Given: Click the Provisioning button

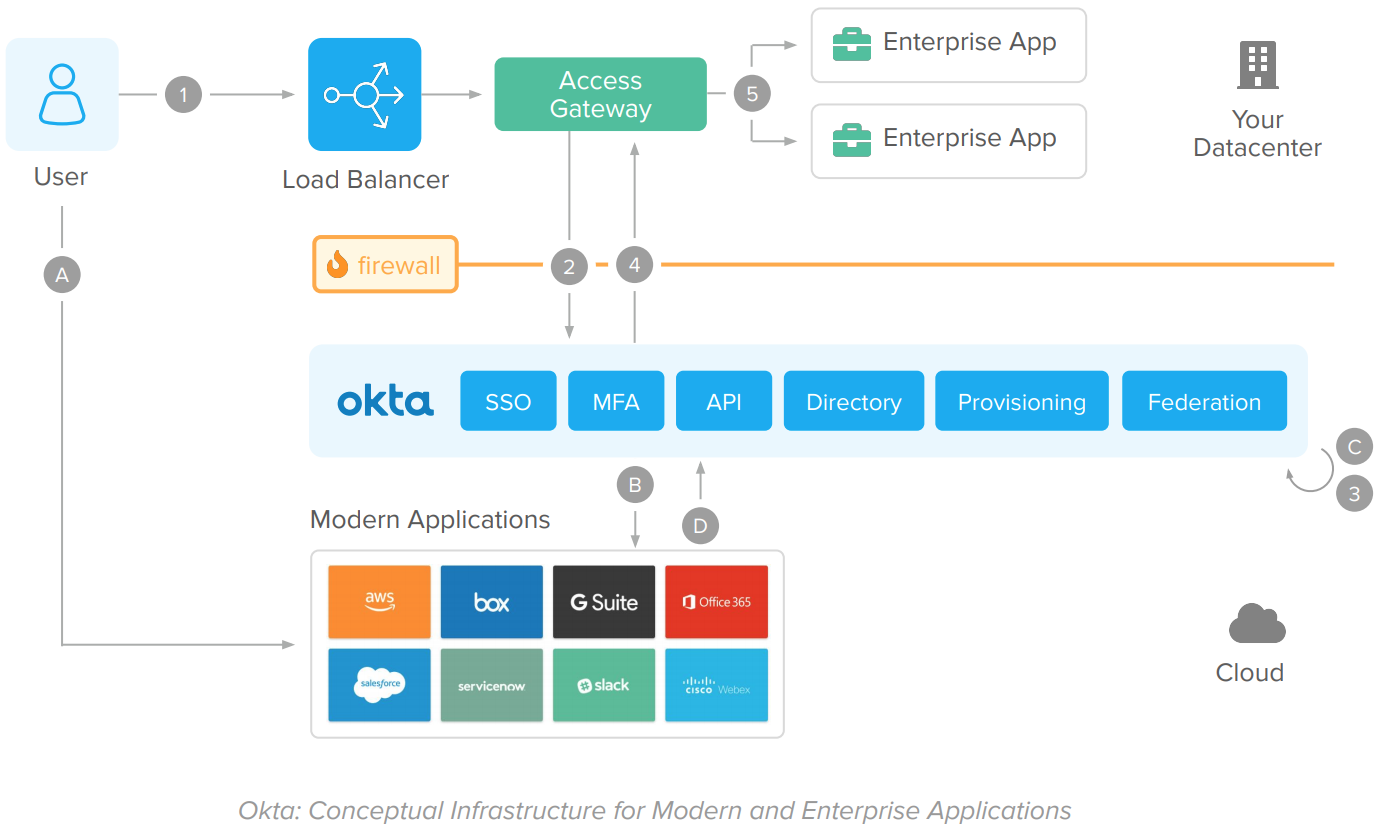Looking at the screenshot, I should (x=1021, y=402).
